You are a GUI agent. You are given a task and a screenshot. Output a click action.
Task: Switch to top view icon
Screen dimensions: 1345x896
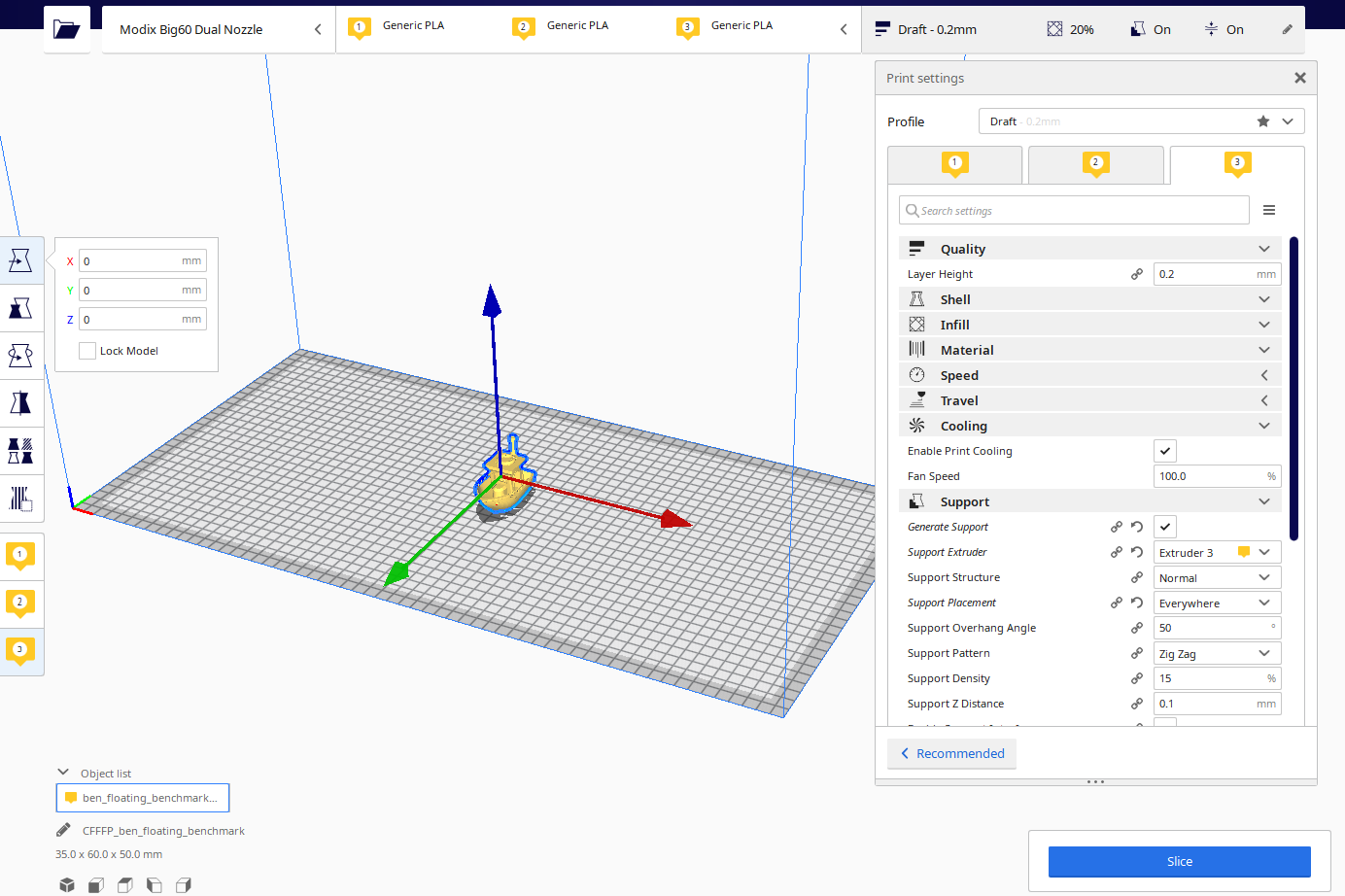pos(125,884)
